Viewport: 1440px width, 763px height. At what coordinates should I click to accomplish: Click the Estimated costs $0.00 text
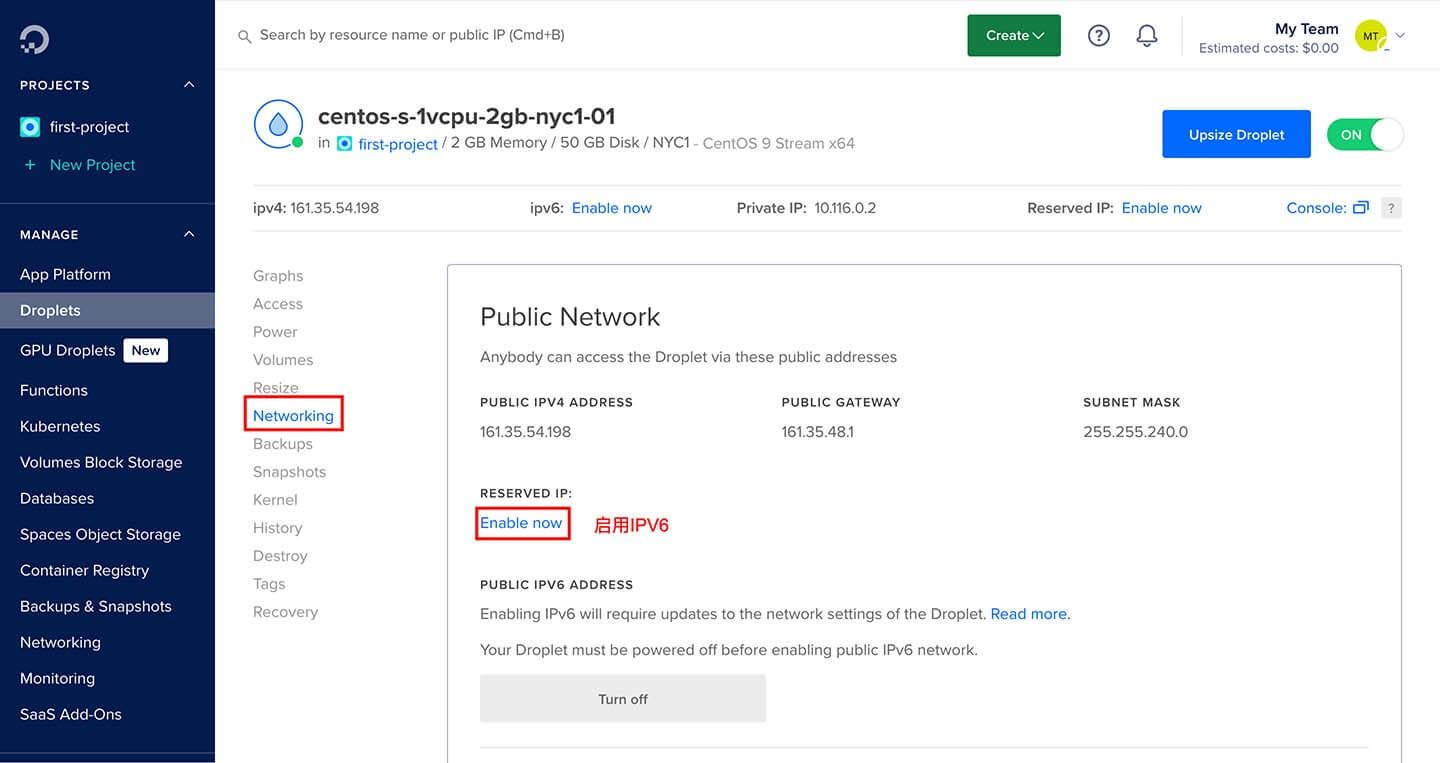pos(1269,48)
